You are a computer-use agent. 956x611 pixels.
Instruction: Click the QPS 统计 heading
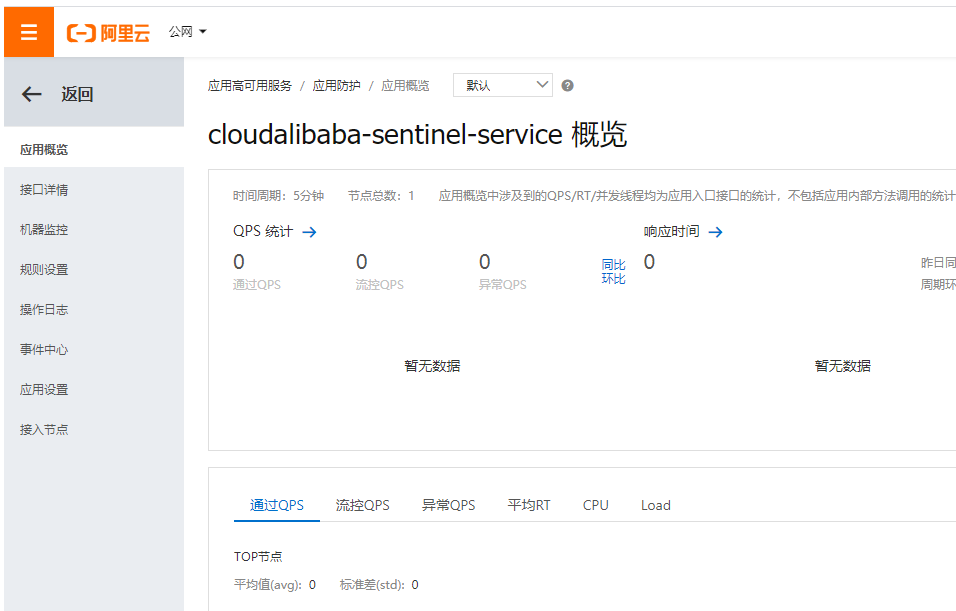click(263, 232)
